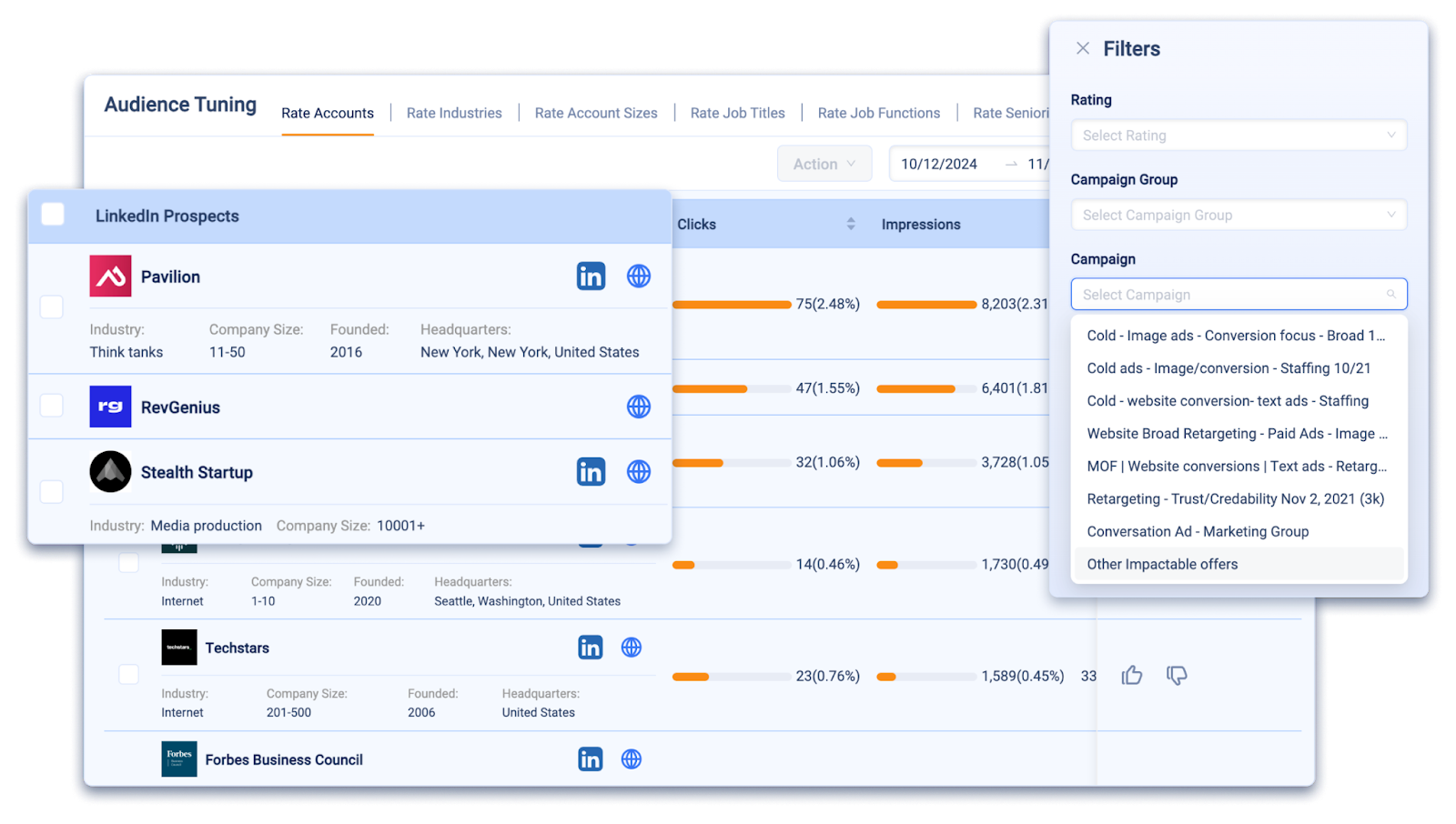
Task: Open the Select Campaign Group dropdown
Action: (1239, 216)
